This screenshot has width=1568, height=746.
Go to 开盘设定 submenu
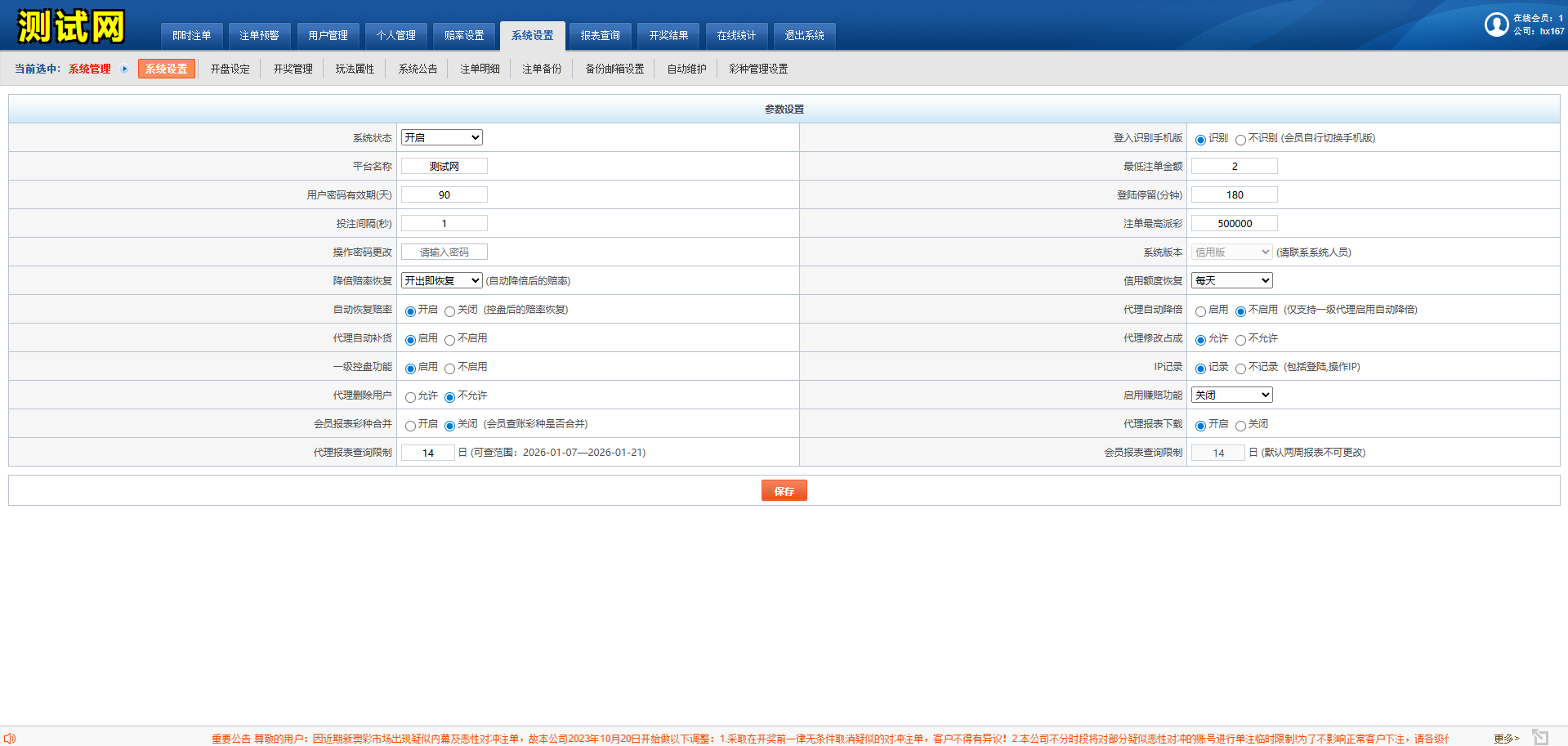click(230, 69)
